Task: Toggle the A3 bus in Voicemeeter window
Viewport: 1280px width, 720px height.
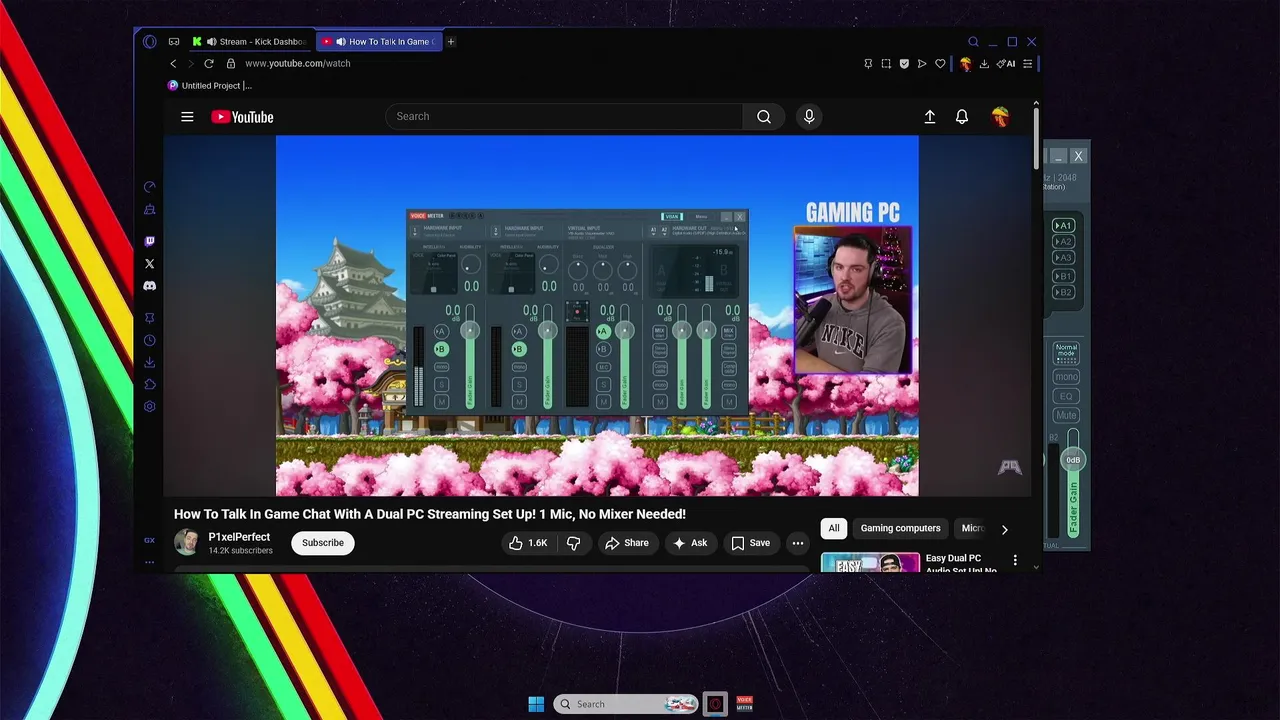Action: 1064,257
